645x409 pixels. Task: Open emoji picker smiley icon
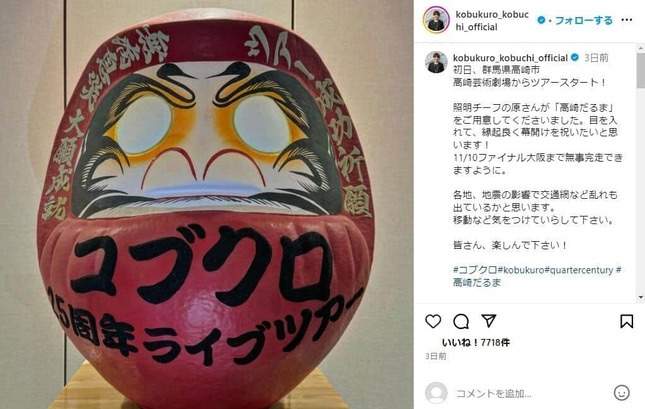[622, 393]
